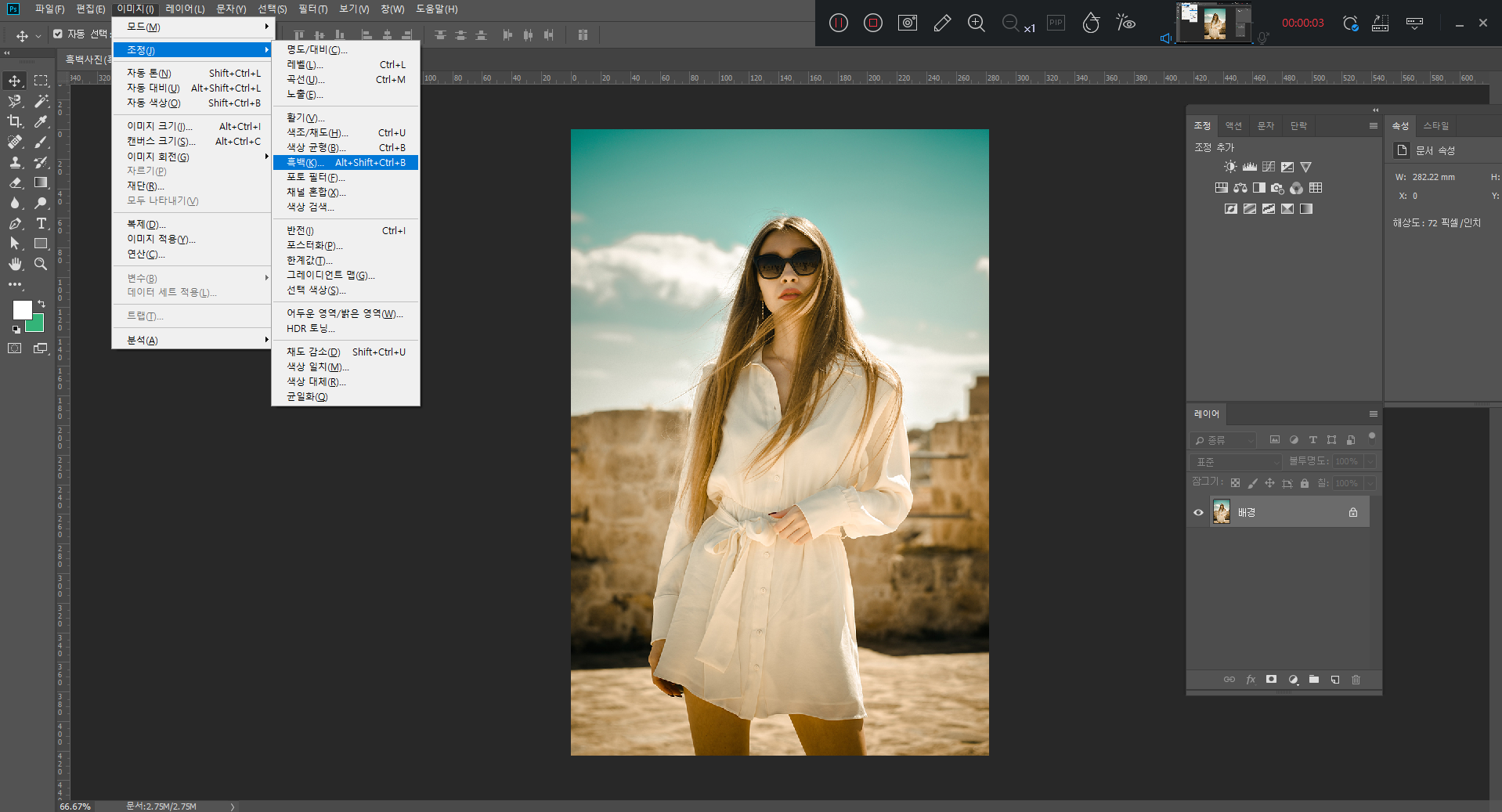Open the 필터(T) menu in the menu bar
The height and width of the screenshot is (812, 1502).
[312, 9]
